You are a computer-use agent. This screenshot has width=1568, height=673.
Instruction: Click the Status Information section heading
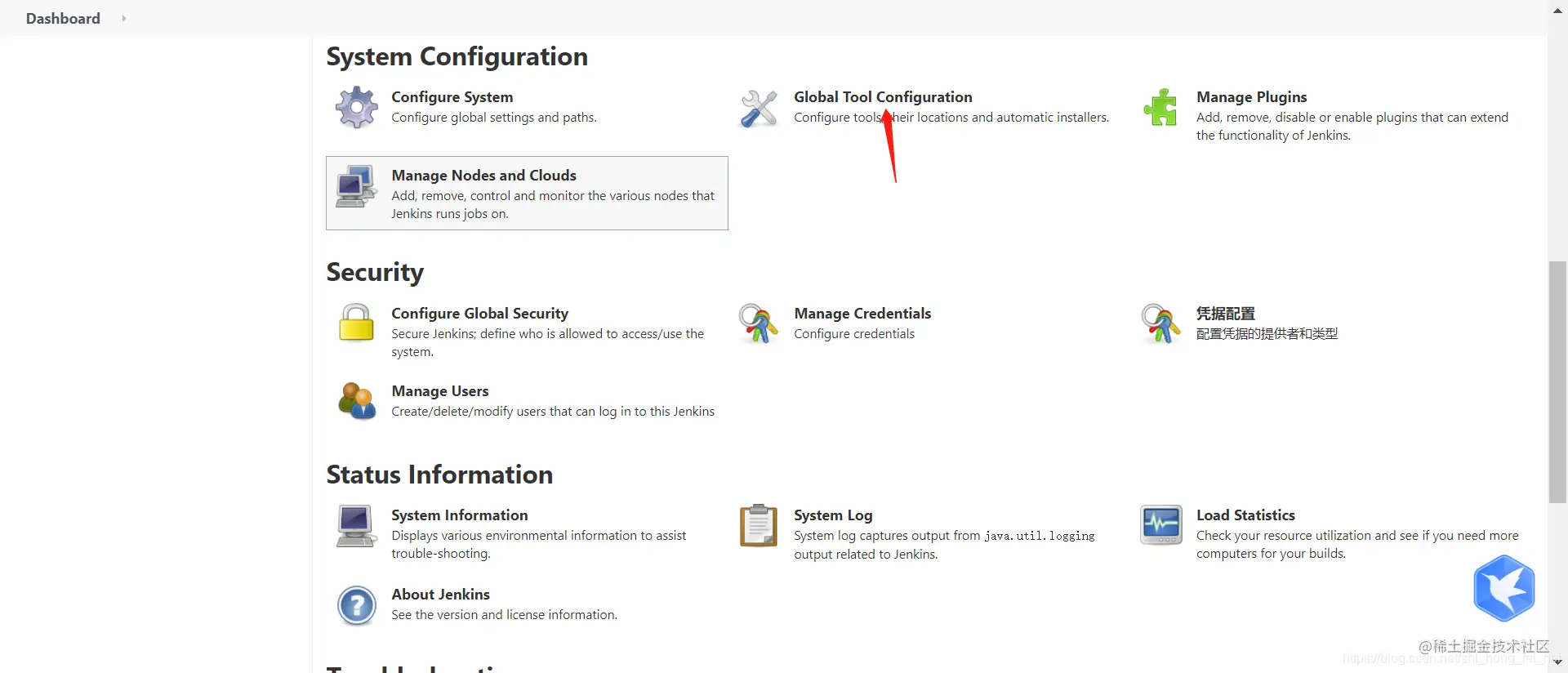(439, 475)
